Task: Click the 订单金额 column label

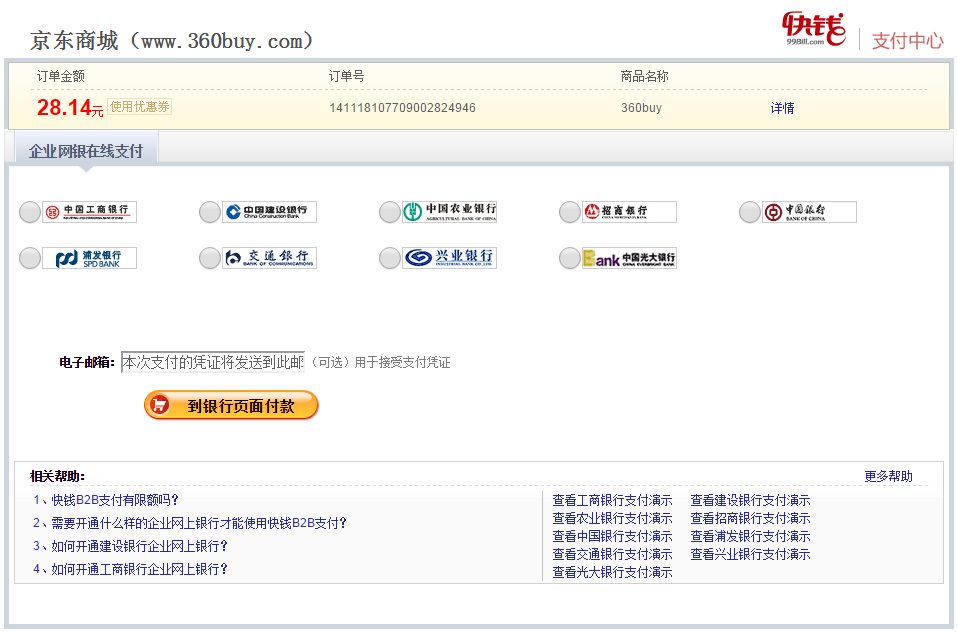Action: 60,76
